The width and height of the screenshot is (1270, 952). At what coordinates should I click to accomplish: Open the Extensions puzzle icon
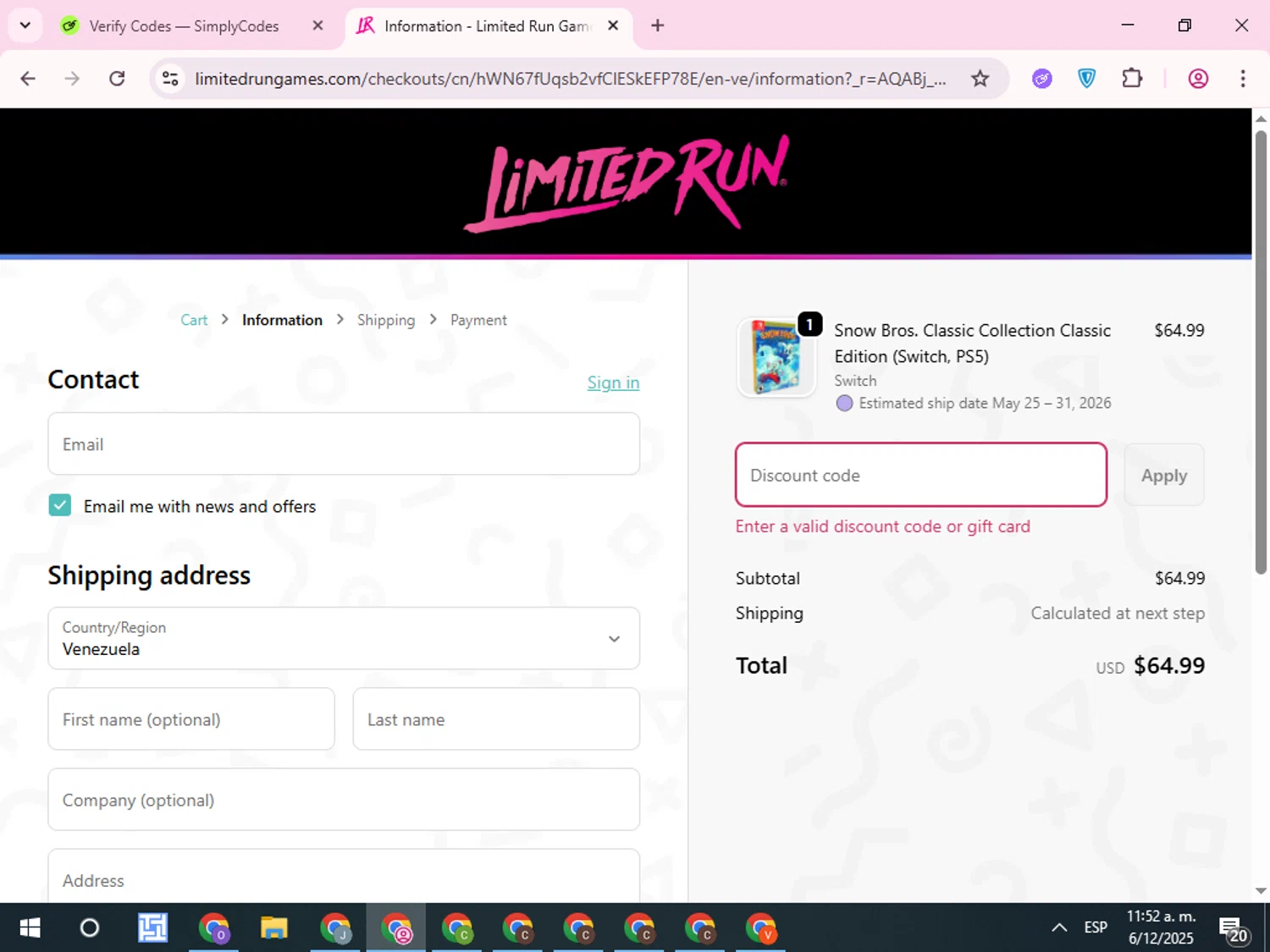(x=1132, y=79)
